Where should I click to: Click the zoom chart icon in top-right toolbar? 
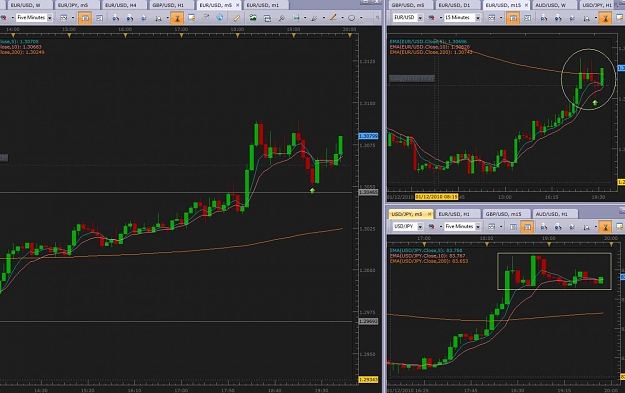click(586, 18)
